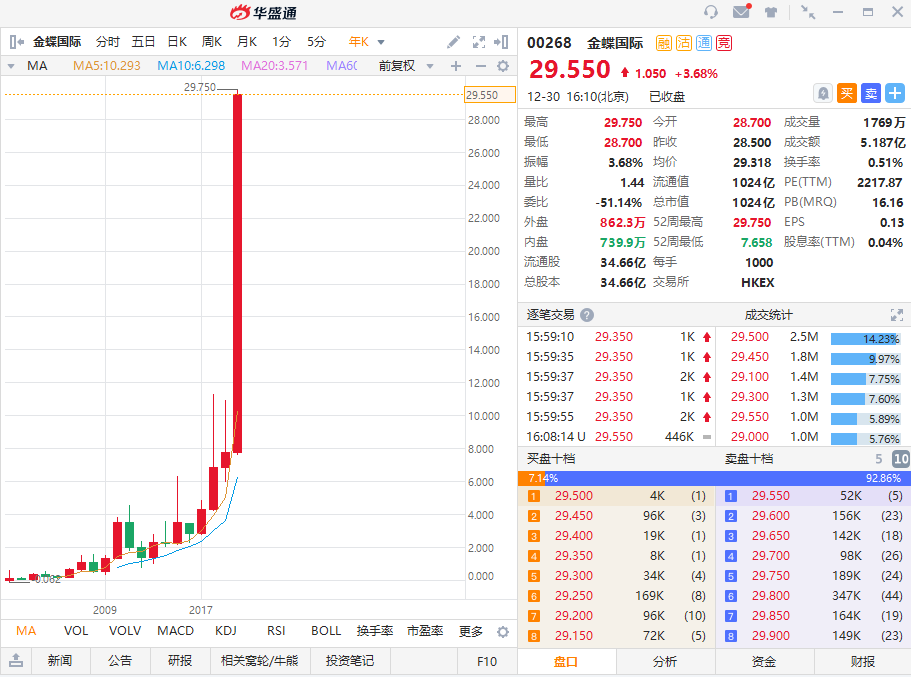911x677 pixels.
Task: Click the 融 margin tag icon
Action: pyautogui.click(x=663, y=43)
